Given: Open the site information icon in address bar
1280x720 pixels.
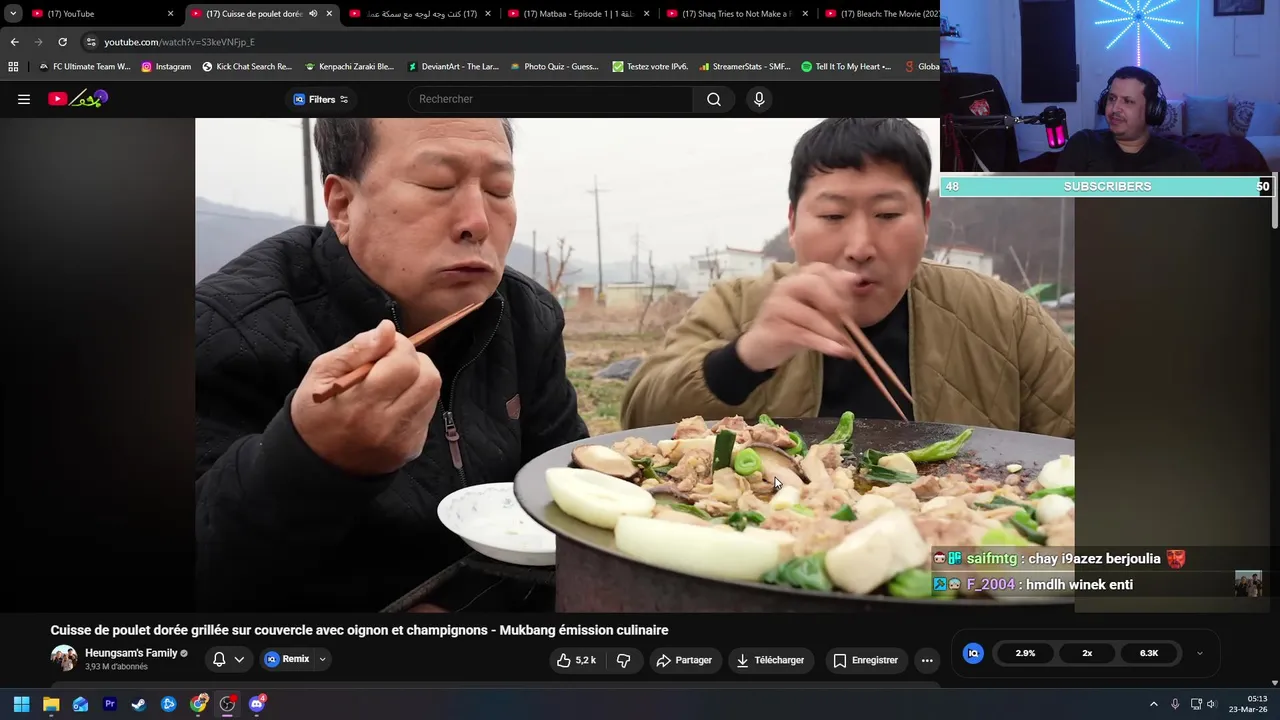Looking at the screenshot, I should pyautogui.click(x=91, y=42).
